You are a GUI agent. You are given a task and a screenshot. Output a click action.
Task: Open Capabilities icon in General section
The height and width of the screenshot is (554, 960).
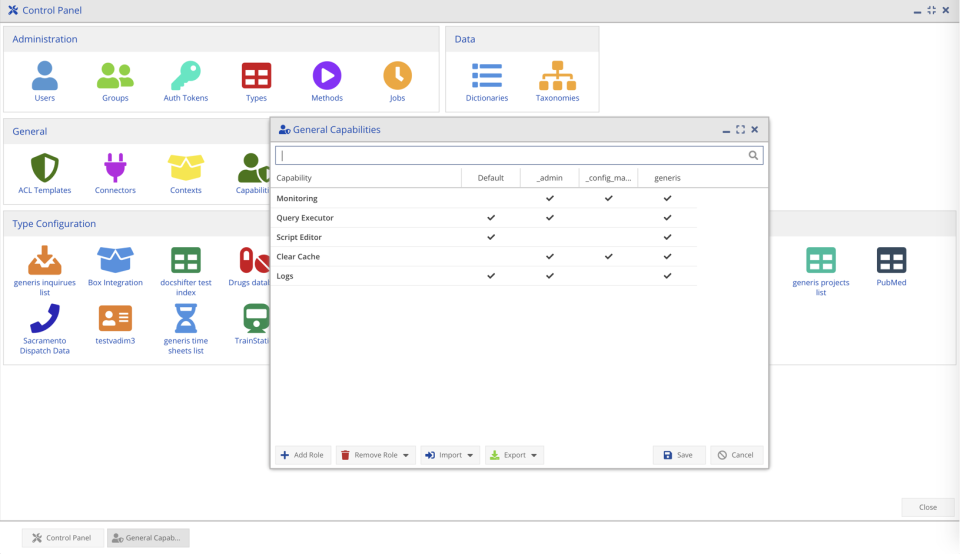coord(253,168)
